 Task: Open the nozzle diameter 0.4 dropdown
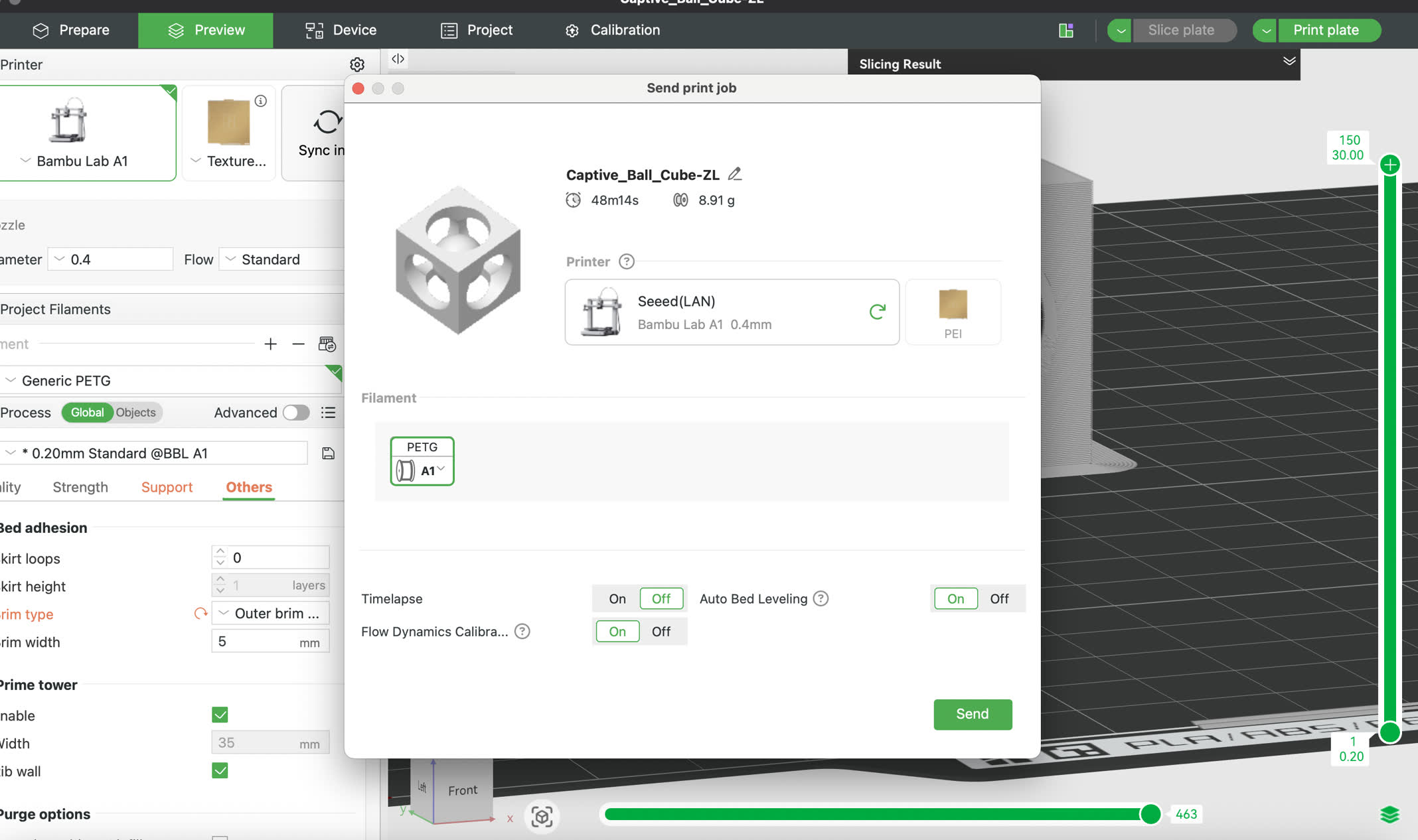[x=110, y=259]
